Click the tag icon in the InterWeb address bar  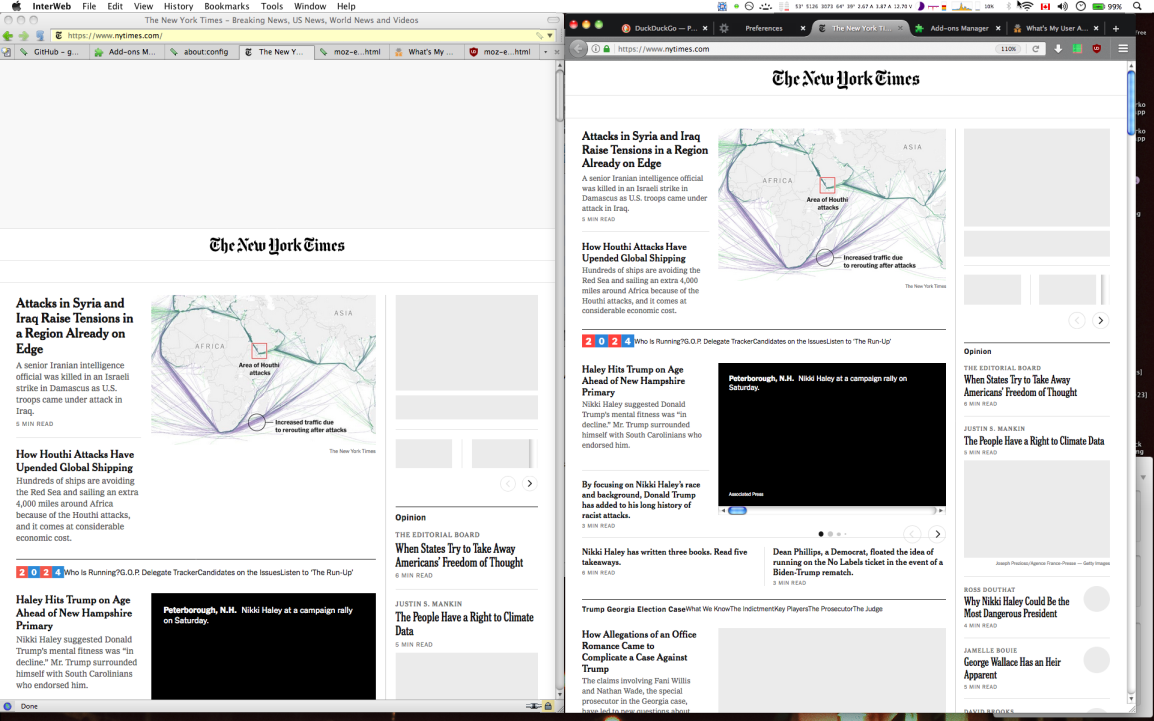(x=539, y=35)
